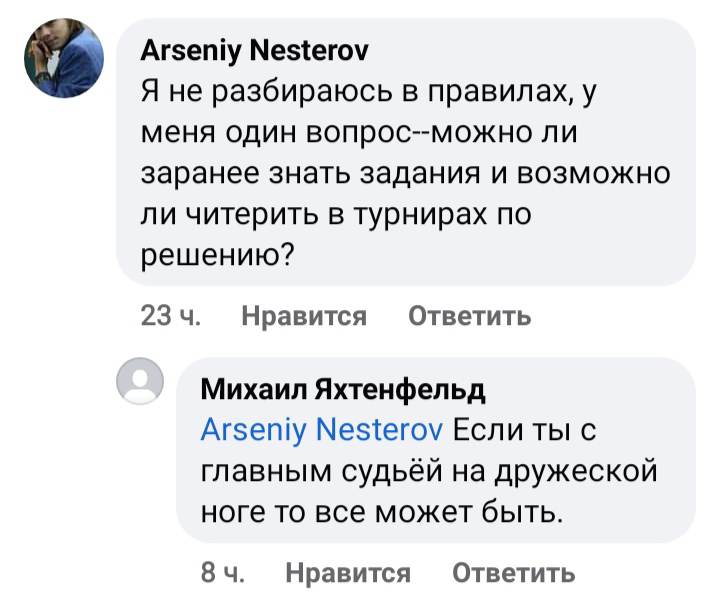Click the line "заранее знать задания и возможно"
The height and width of the screenshot is (599, 720).
point(404,174)
